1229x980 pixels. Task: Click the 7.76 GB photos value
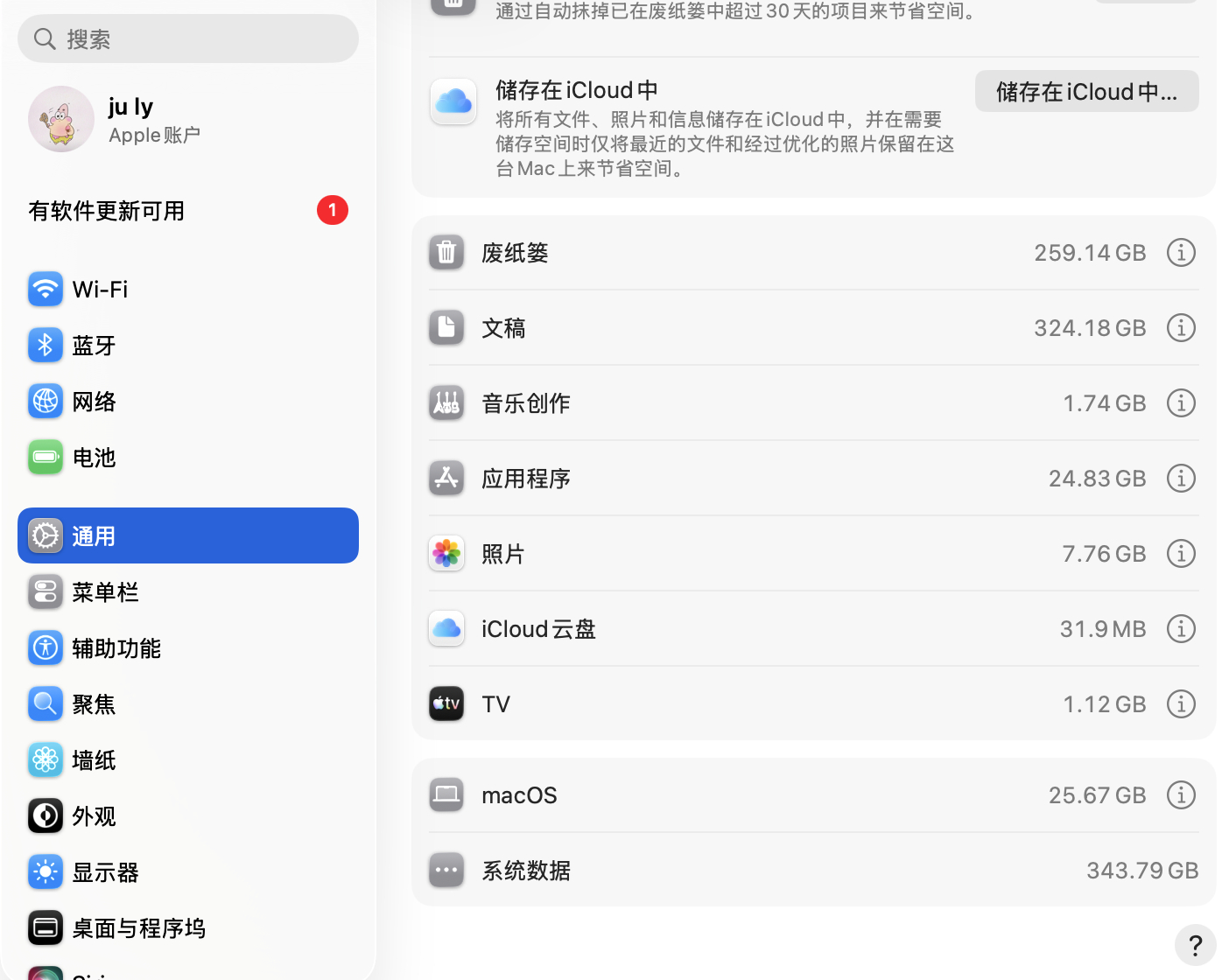tap(1104, 554)
